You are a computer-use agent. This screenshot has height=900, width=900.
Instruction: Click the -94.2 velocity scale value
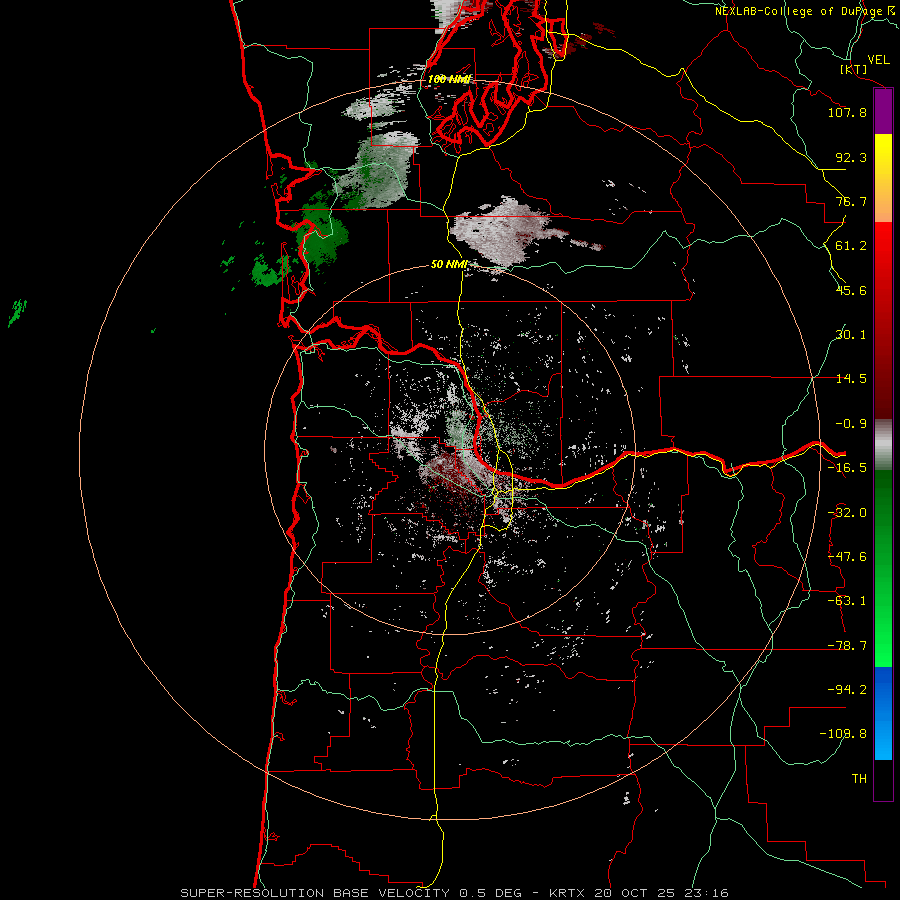[x=847, y=690]
